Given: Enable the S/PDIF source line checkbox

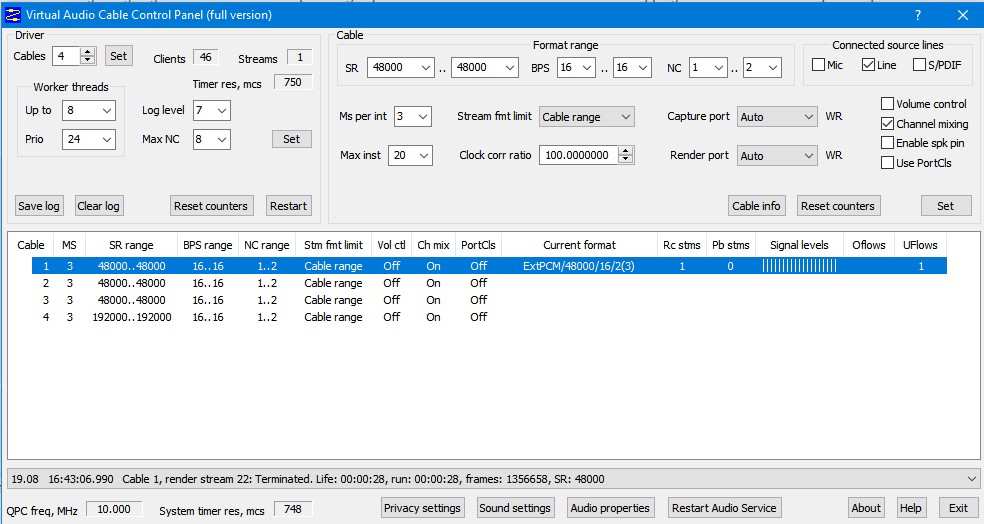Looking at the screenshot, I should point(918,66).
